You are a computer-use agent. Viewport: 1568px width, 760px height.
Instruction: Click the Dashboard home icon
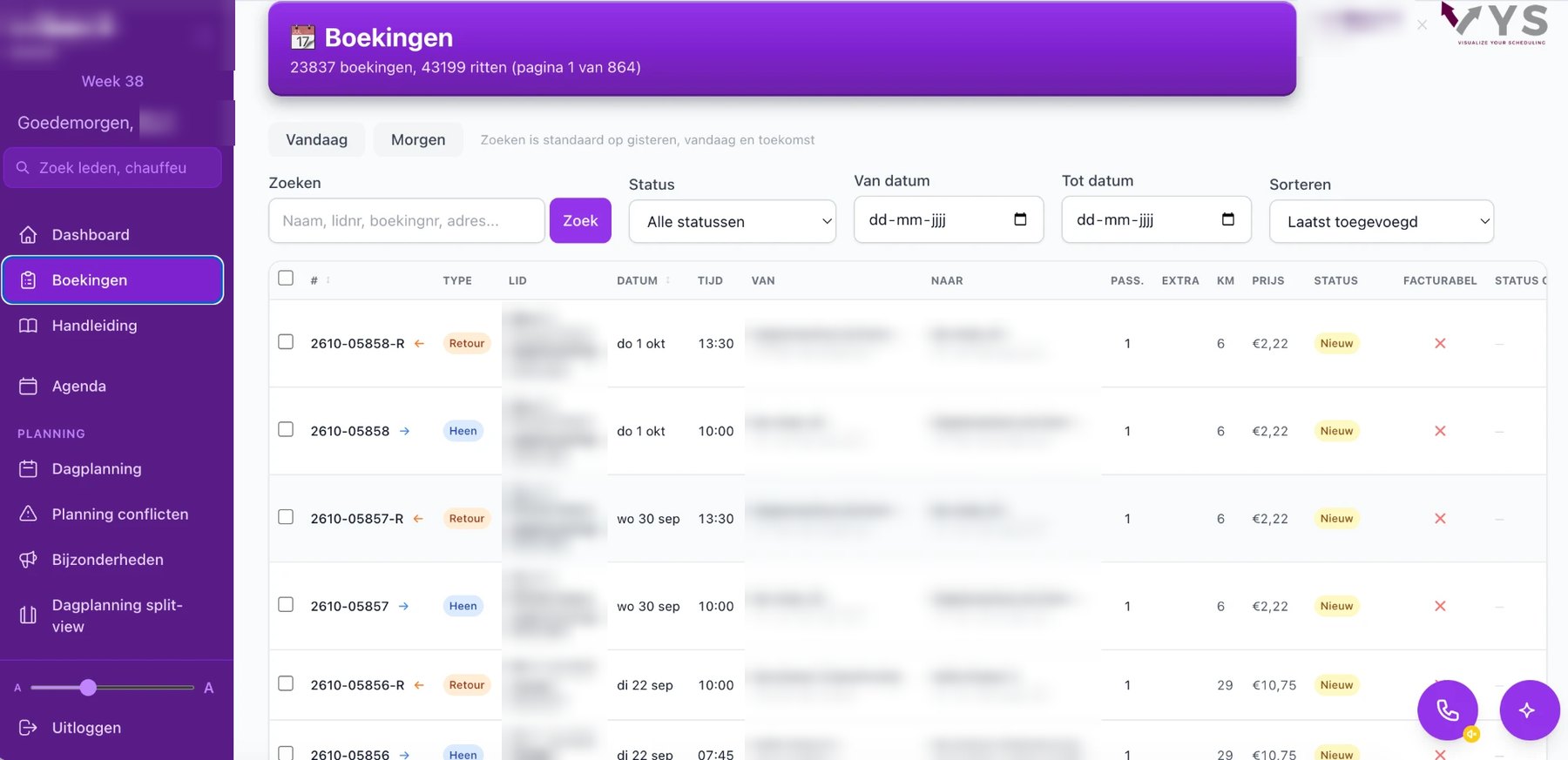coord(28,234)
